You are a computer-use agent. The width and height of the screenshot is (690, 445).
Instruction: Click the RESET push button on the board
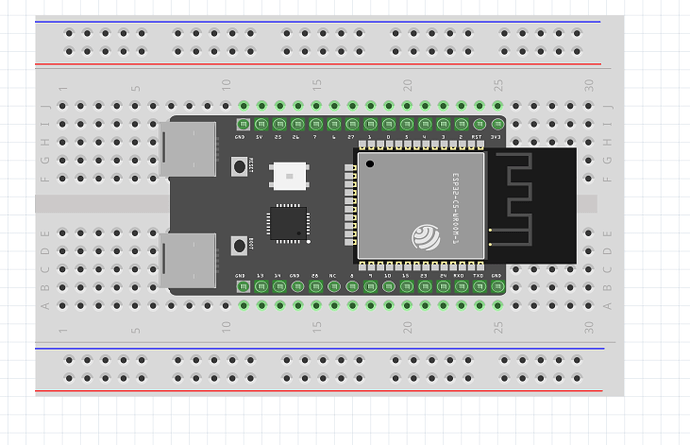pyautogui.click(x=239, y=167)
